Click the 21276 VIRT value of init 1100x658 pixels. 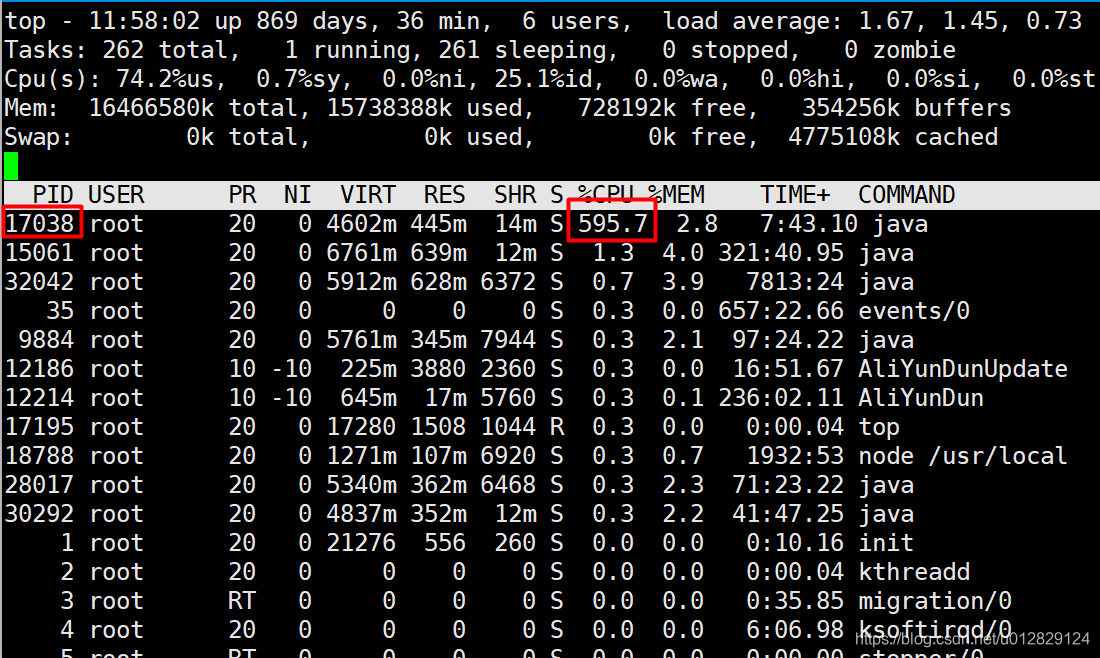tap(361, 542)
